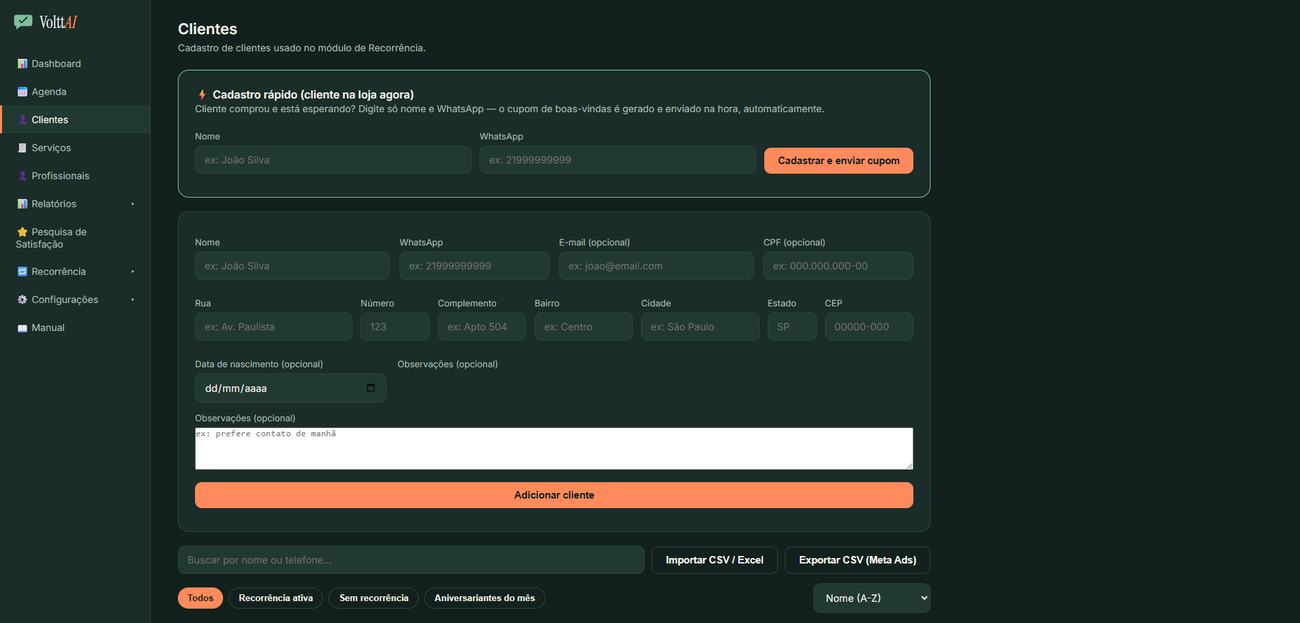Select the Aniversariantes do mês filter chip
Viewport: 1300px width, 623px height.
click(484, 598)
